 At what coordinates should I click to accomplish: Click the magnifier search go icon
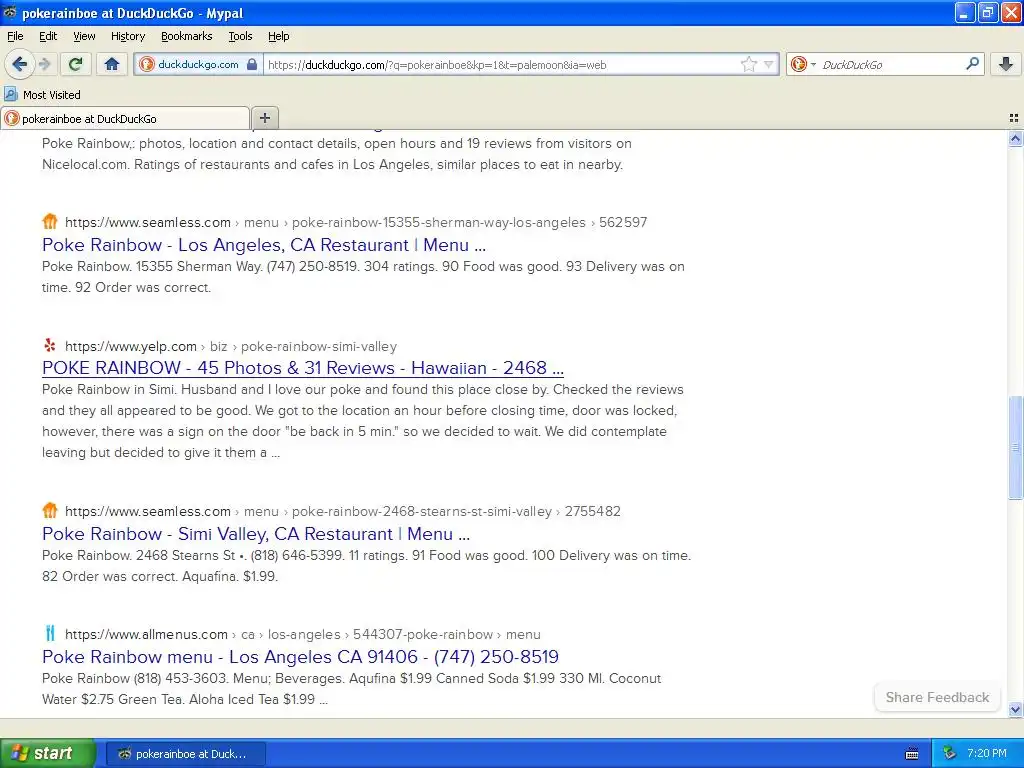coord(972,64)
